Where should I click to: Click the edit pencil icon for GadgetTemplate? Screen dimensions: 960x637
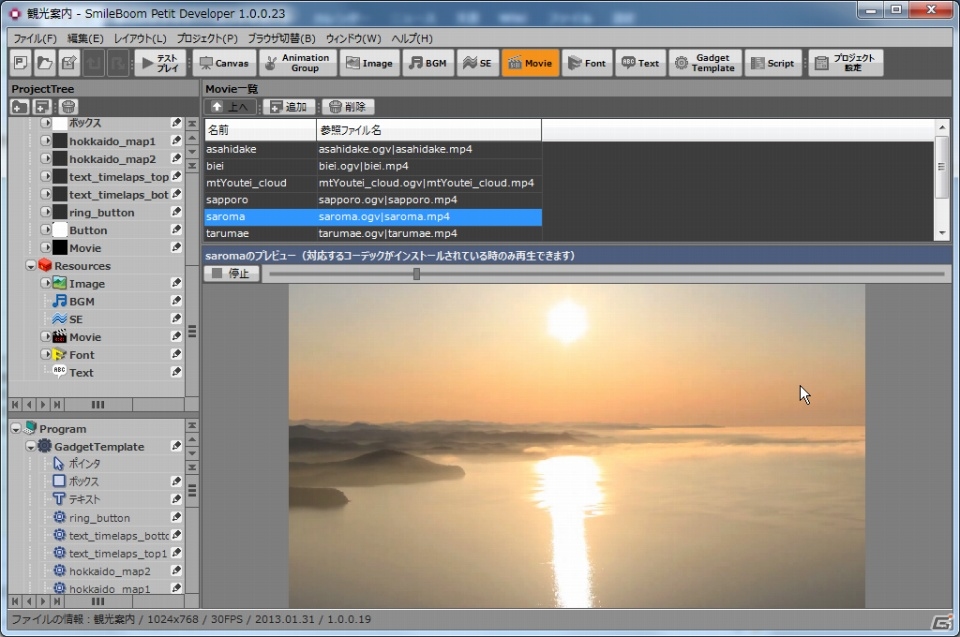coord(176,445)
